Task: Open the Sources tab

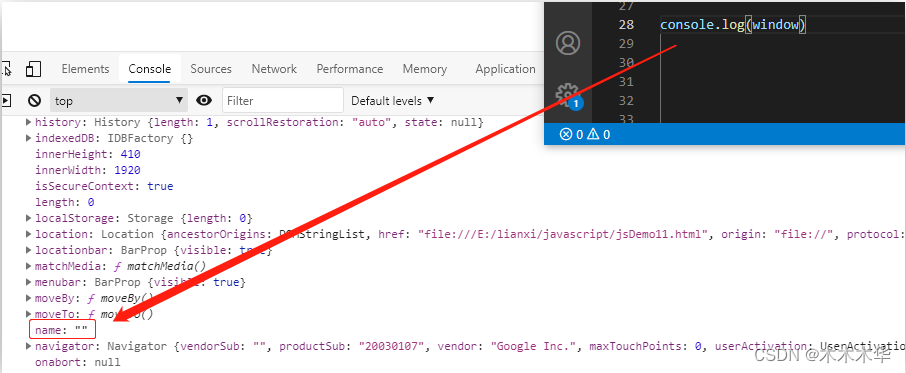Action: click(211, 69)
